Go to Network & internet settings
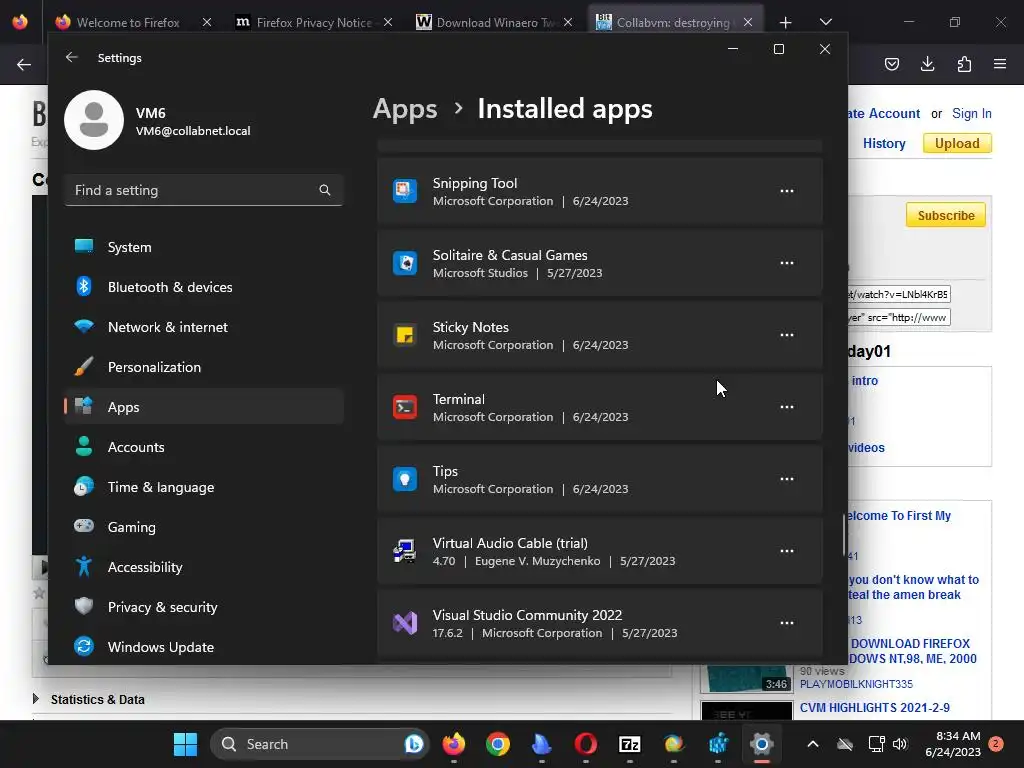 (204, 327)
